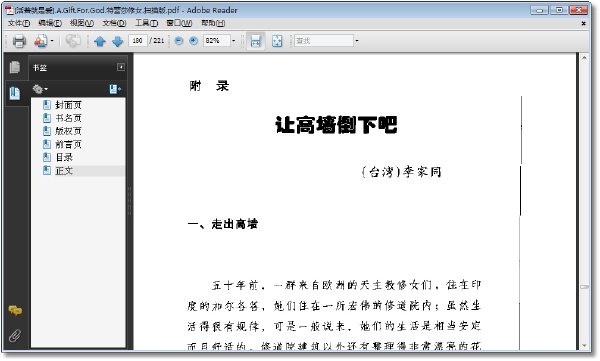Select the 版权页 bookmark
Viewport: 600px width, 361px height.
(68, 131)
